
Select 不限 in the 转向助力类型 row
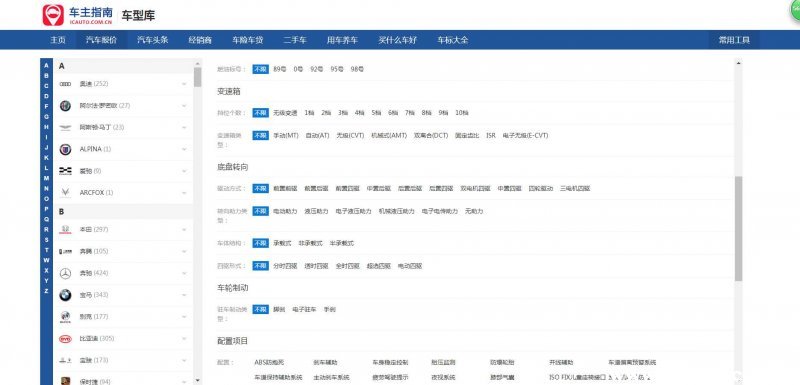click(x=260, y=211)
